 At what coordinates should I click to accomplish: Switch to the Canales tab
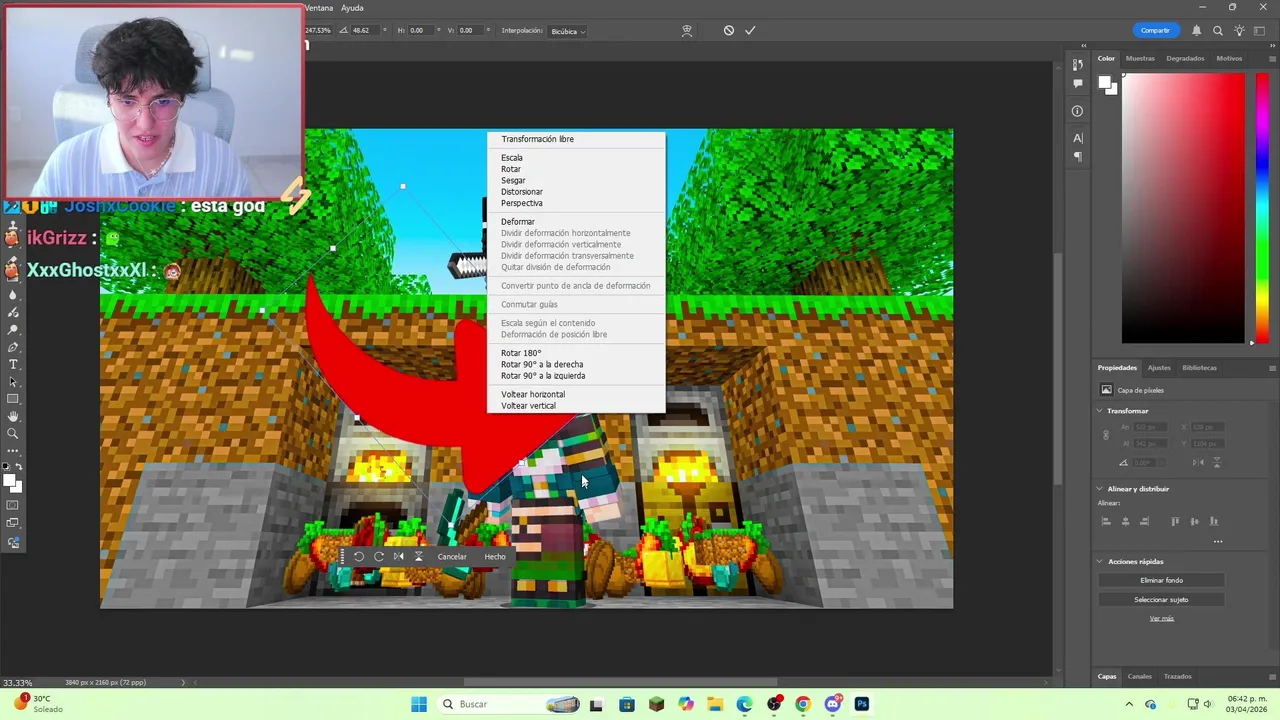pos(1140,677)
